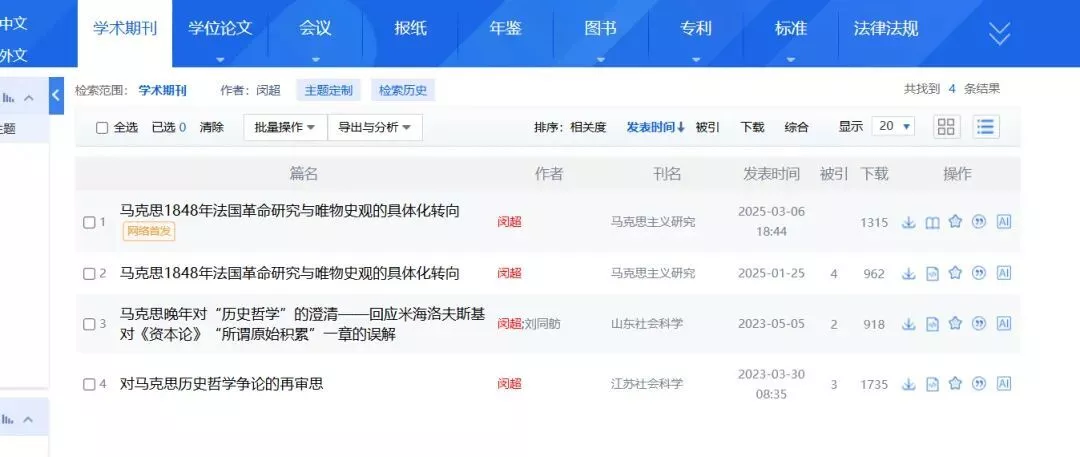Select checkbox for result number 4
Image resolution: width=1080 pixels, height=457 pixels.
89,384
